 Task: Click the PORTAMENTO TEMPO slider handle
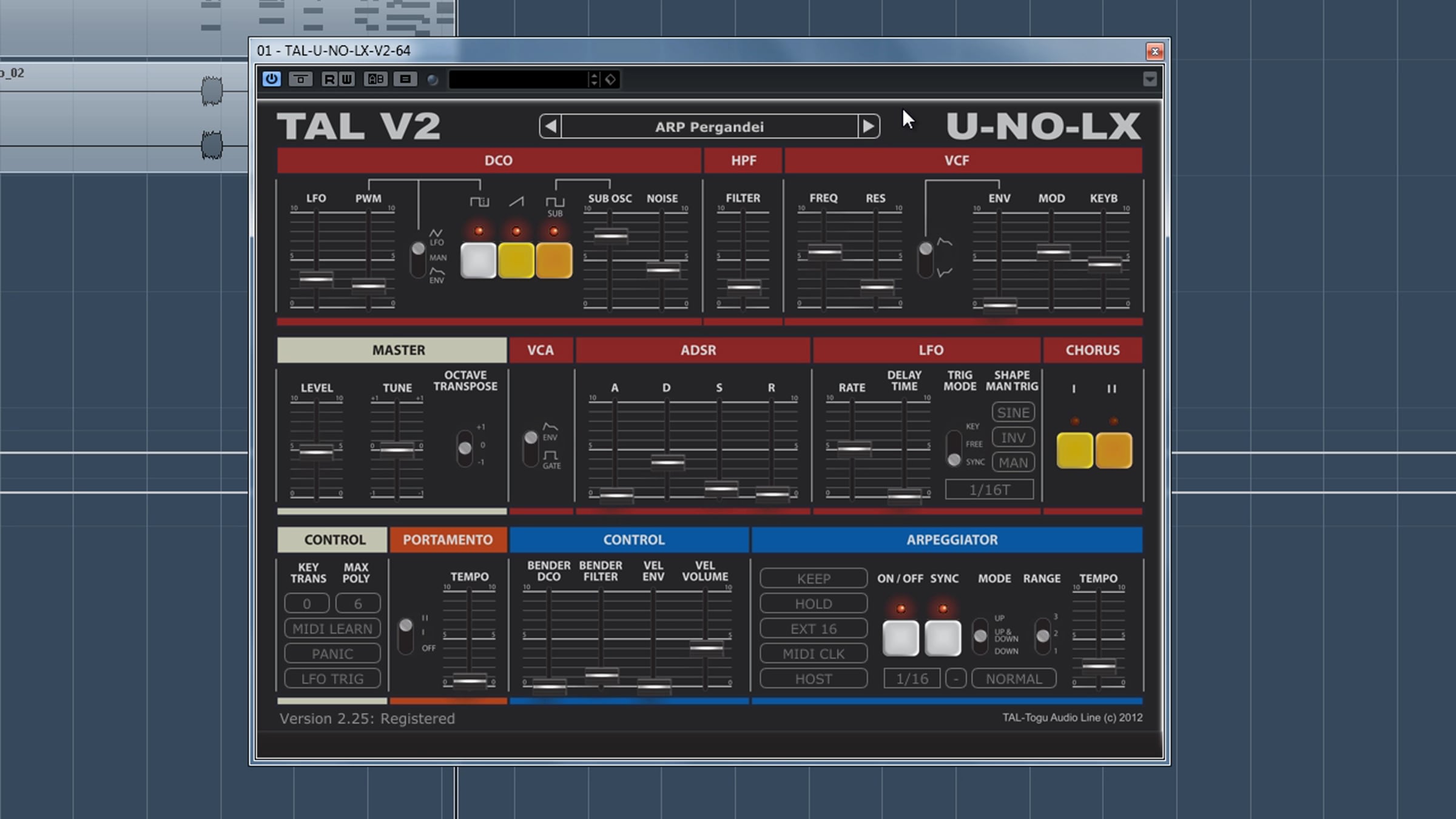tap(470, 681)
